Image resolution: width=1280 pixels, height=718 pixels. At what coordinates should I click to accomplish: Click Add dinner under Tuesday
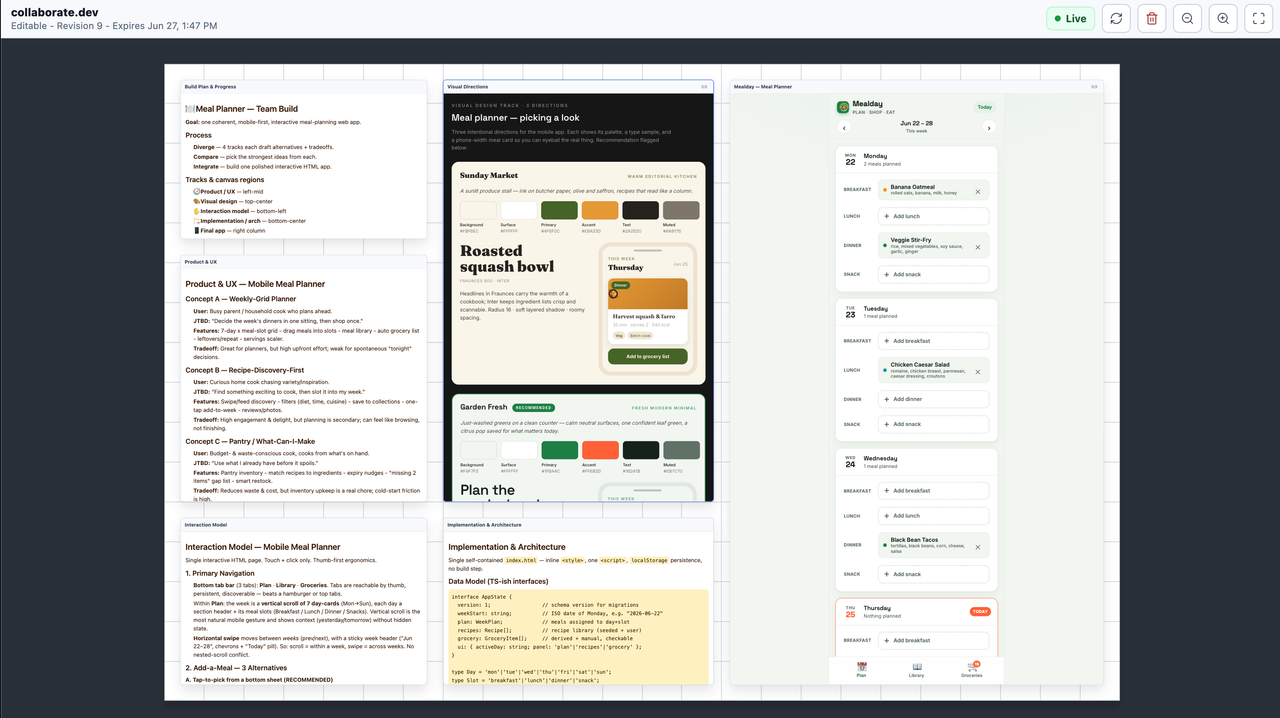click(934, 399)
